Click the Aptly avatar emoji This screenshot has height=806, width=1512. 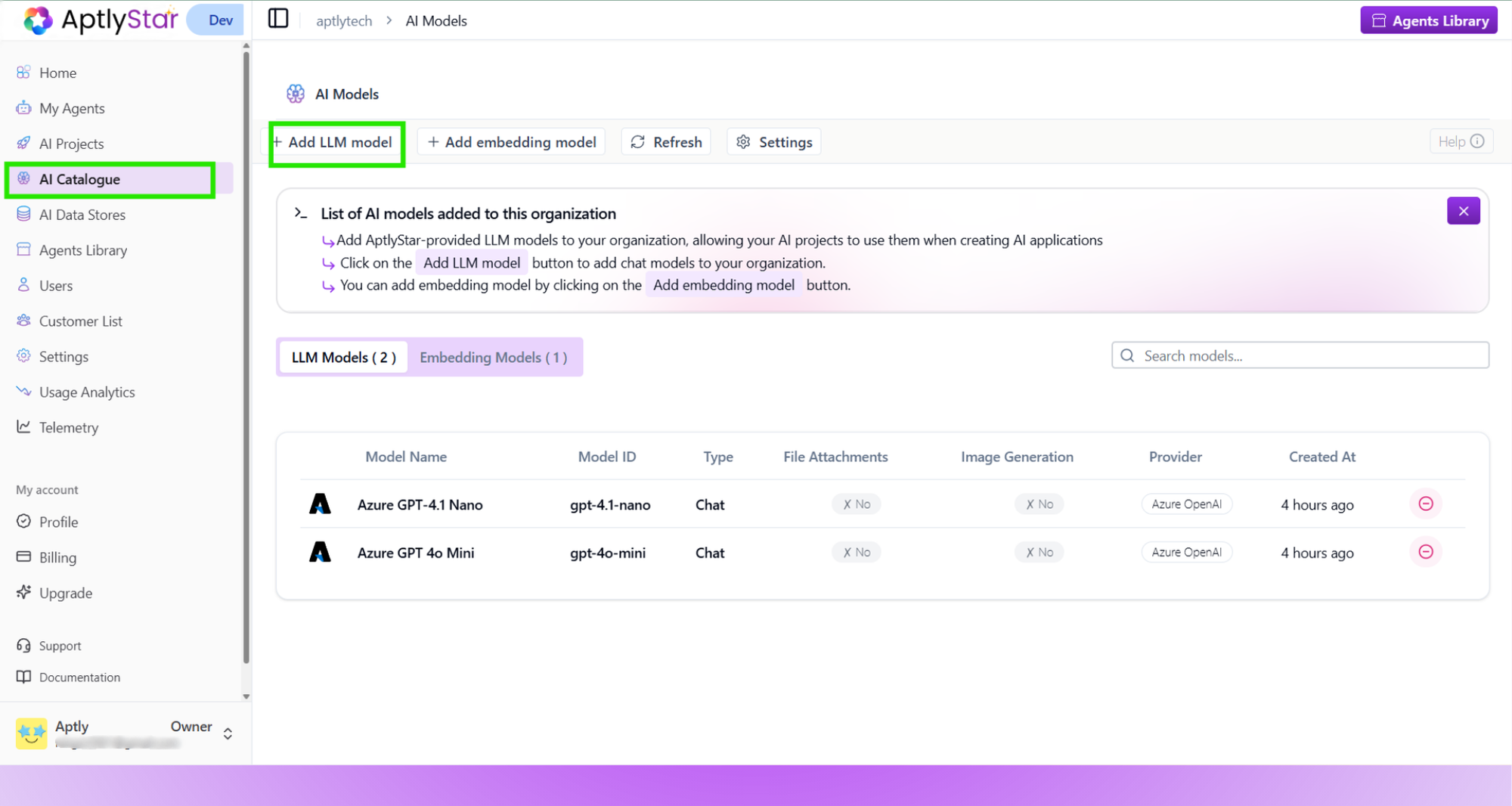(31, 733)
